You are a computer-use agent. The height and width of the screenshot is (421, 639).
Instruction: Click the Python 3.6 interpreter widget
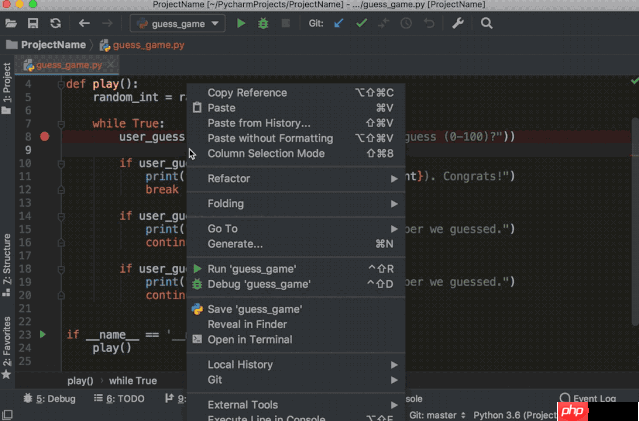(x=514, y=415)
